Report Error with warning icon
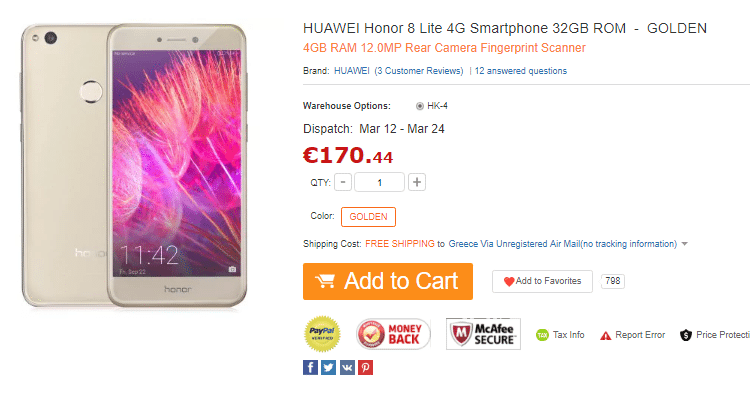The height and width of the screenshot is (419, 750). pyautogui.click(x=632, y=335)
